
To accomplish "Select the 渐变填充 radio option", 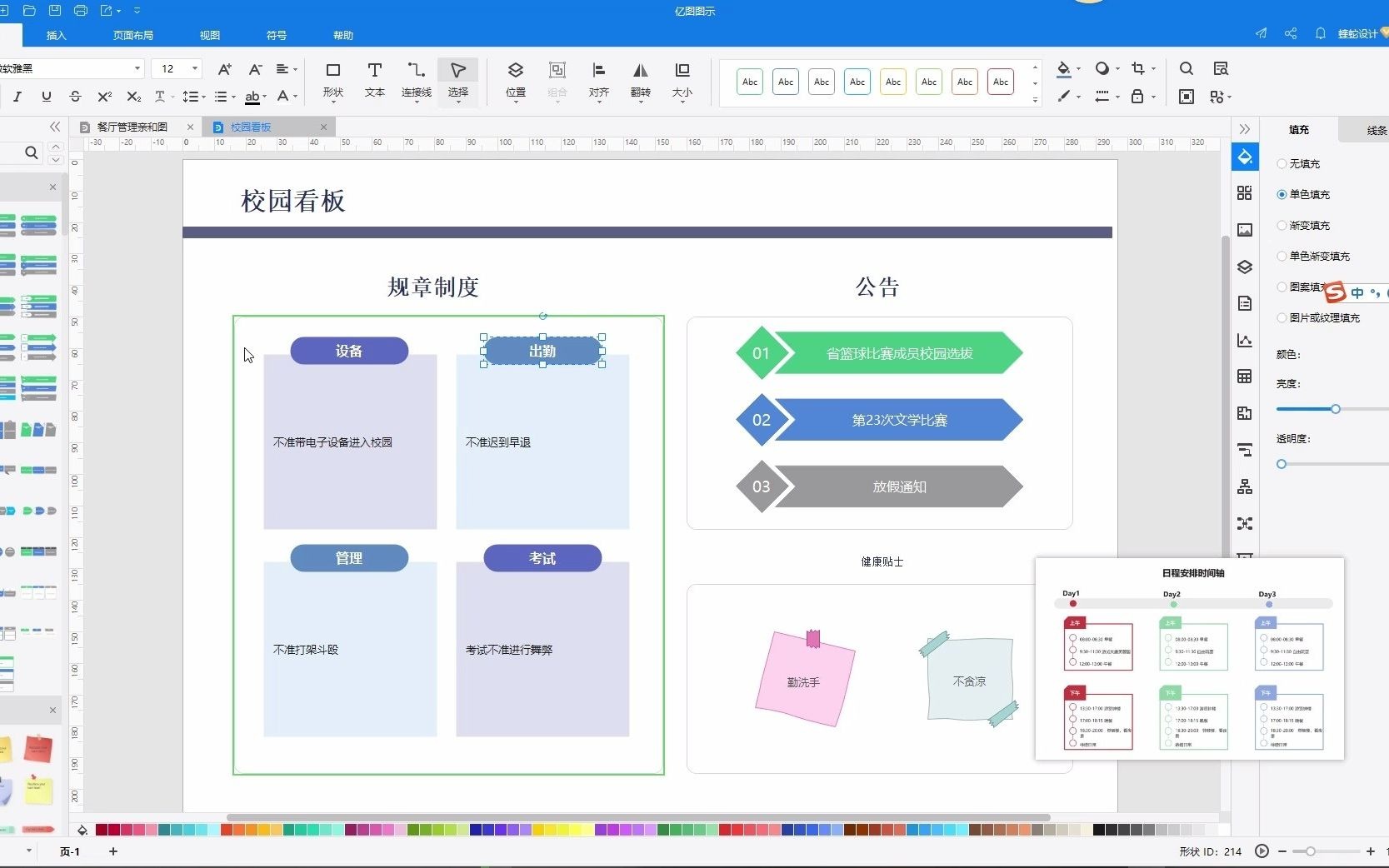I will [1282, 225].
